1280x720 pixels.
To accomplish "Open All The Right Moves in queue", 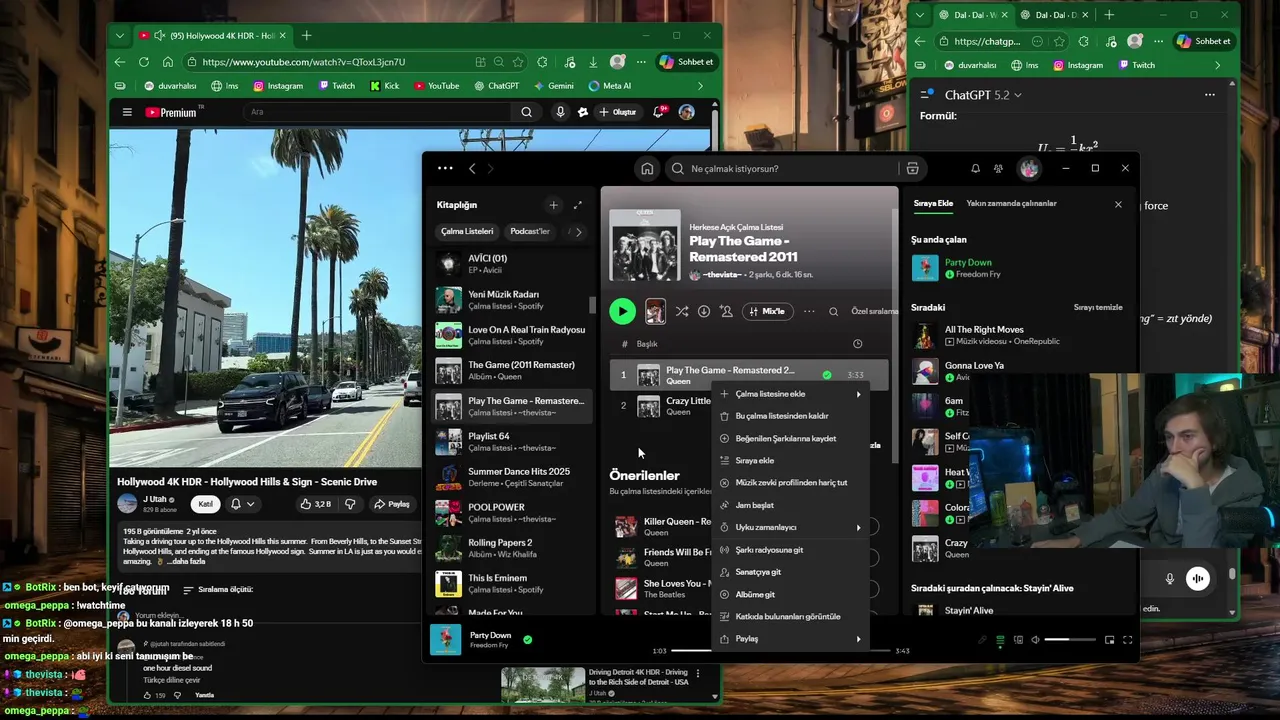I will 1018,335.
